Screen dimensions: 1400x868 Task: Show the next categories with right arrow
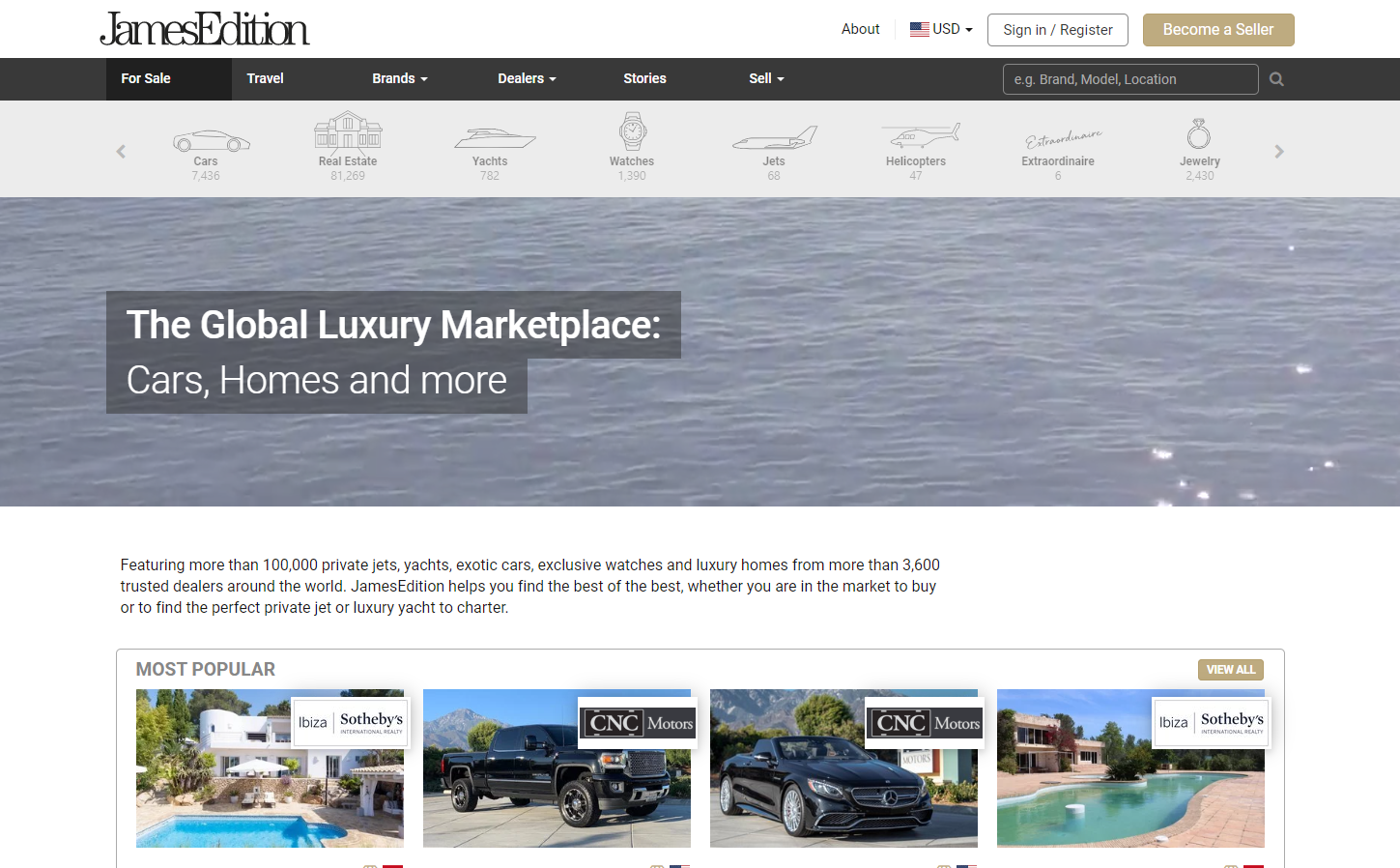(x=1279, y=152)
